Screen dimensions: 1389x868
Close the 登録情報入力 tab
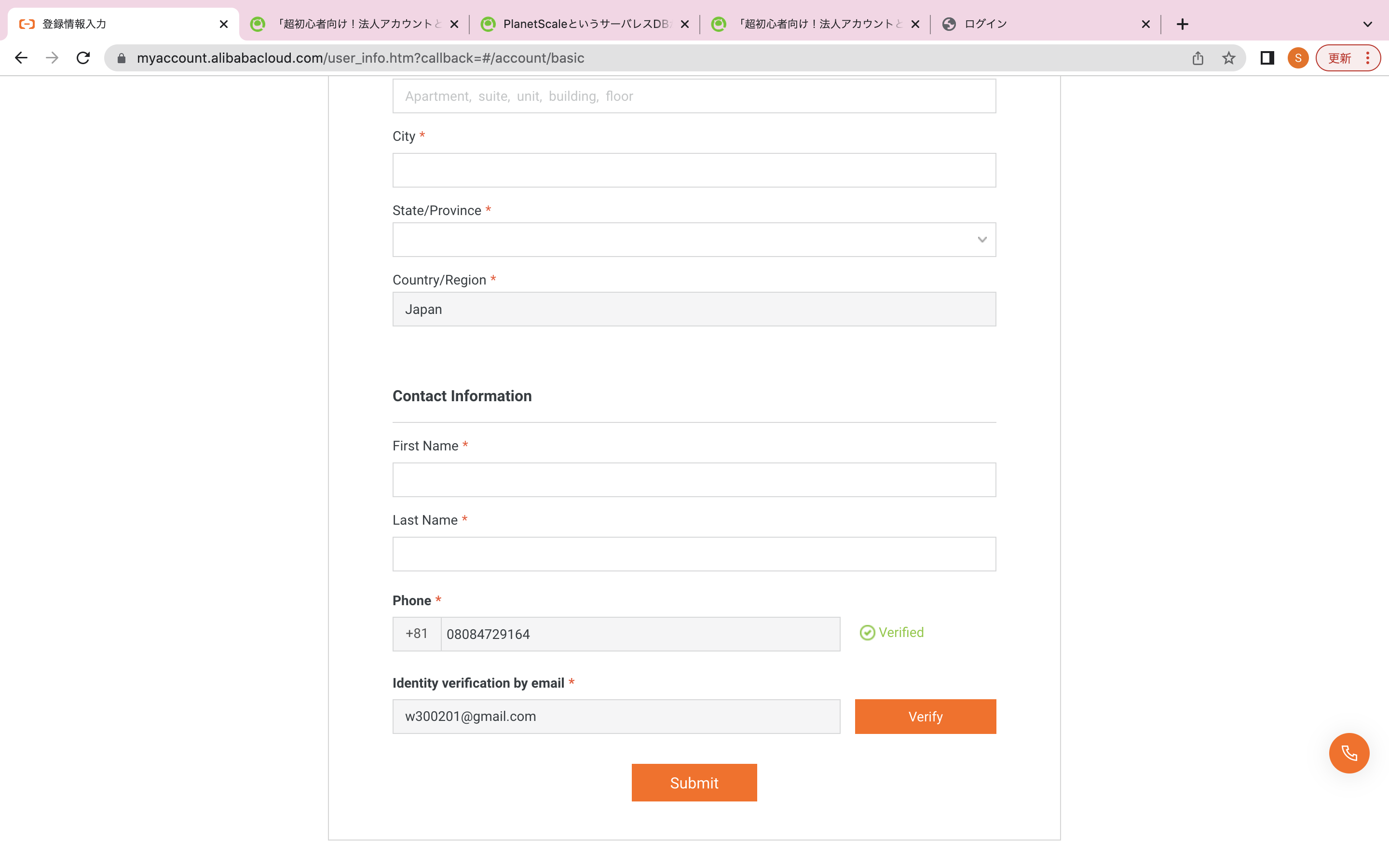click(224, 24)
